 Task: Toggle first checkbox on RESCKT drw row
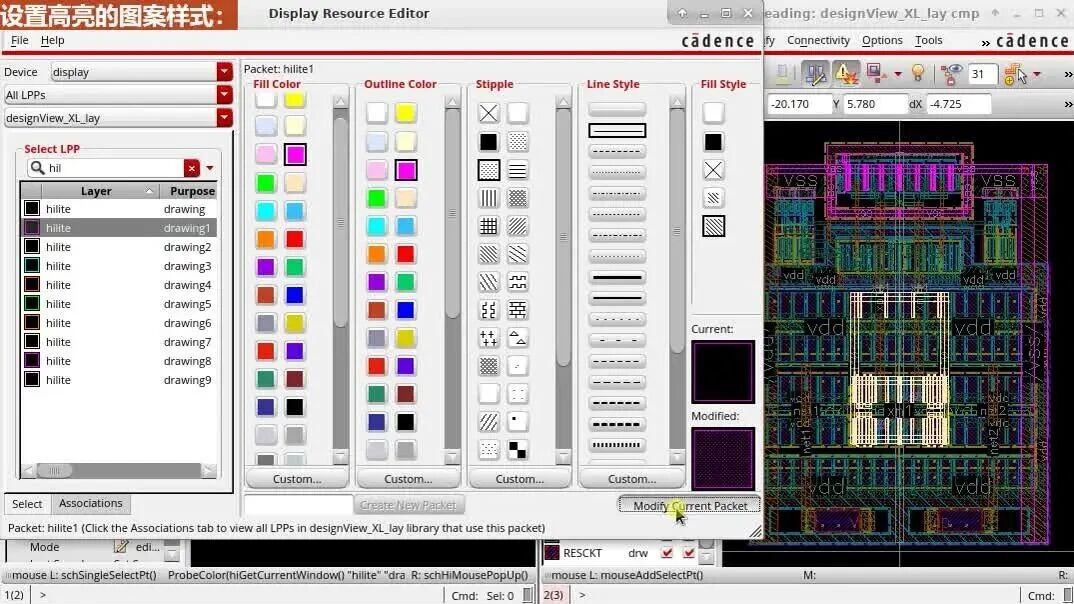click(x=666, y=553)
